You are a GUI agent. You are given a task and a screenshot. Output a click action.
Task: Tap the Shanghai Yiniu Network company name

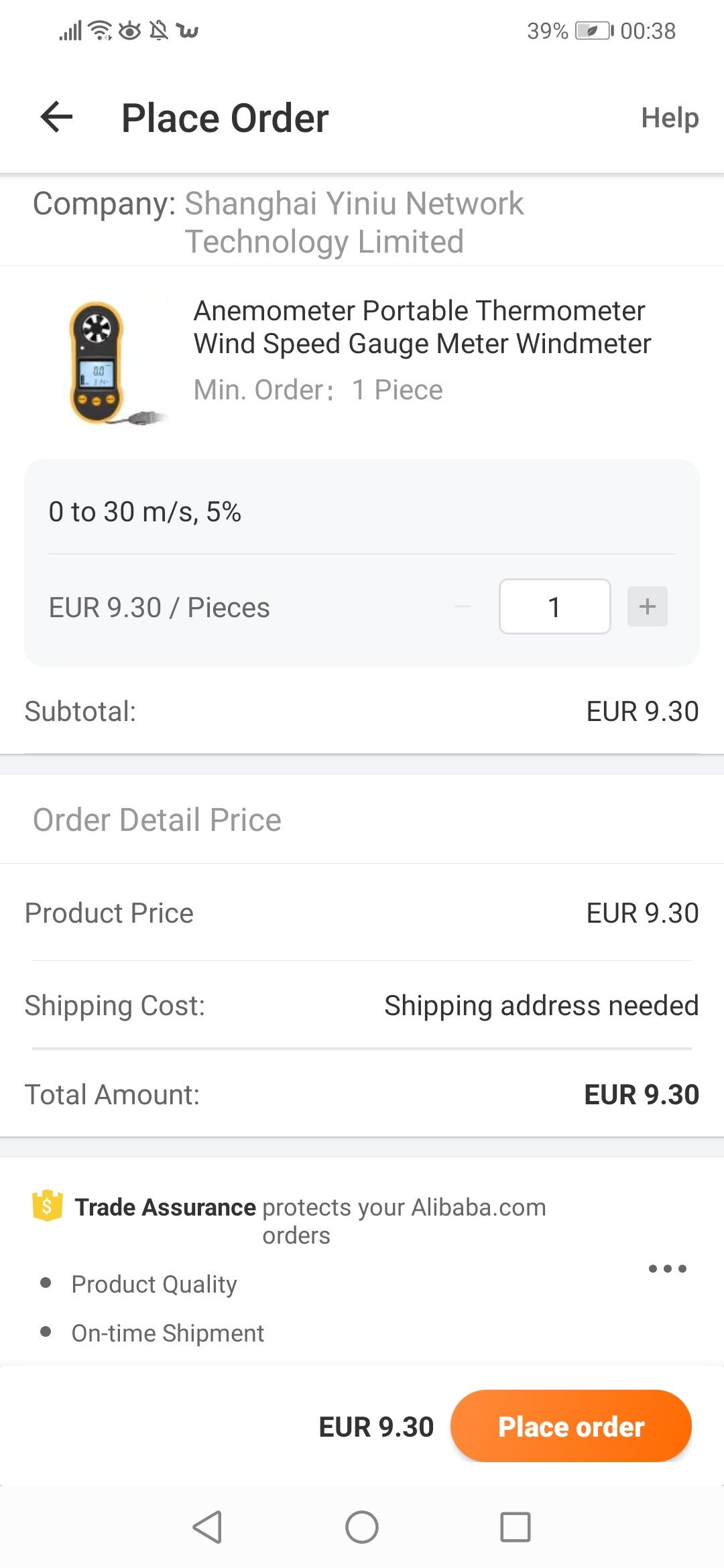point(353,222)
